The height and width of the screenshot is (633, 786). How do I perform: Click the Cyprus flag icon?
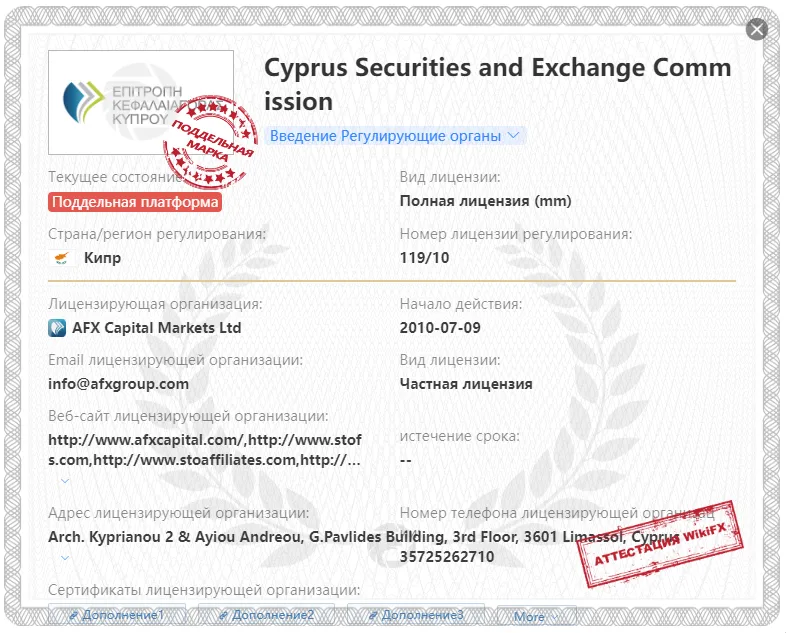pyautogui.click(x=62, y=258)
